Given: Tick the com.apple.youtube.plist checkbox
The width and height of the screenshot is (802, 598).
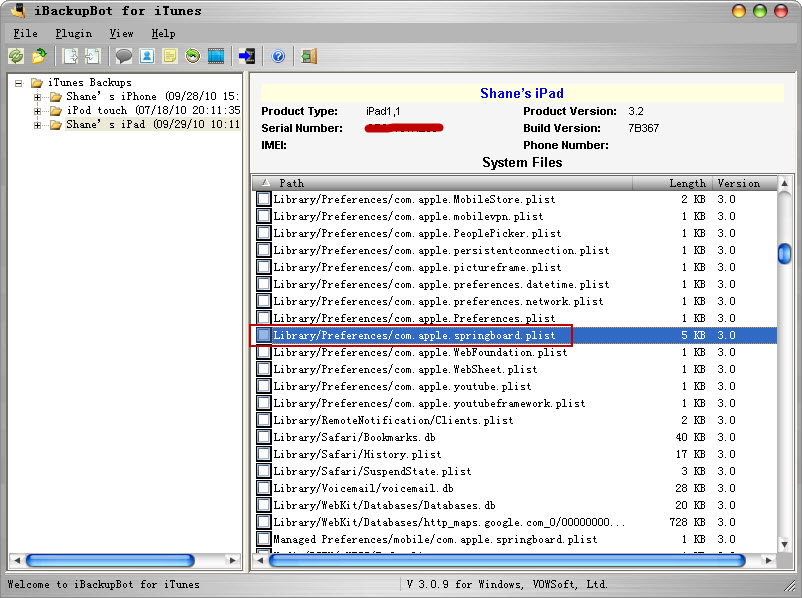Looking at the screenshot, I should coord(263,386).
